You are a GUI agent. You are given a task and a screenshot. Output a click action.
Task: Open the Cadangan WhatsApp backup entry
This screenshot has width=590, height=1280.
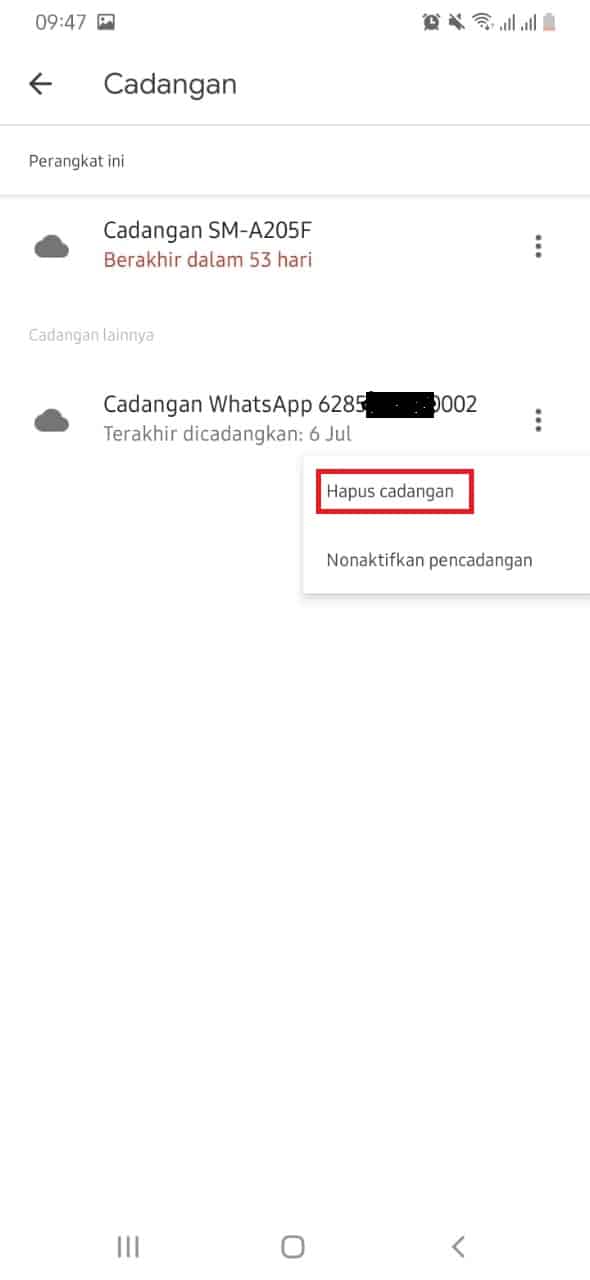[295, 419]
